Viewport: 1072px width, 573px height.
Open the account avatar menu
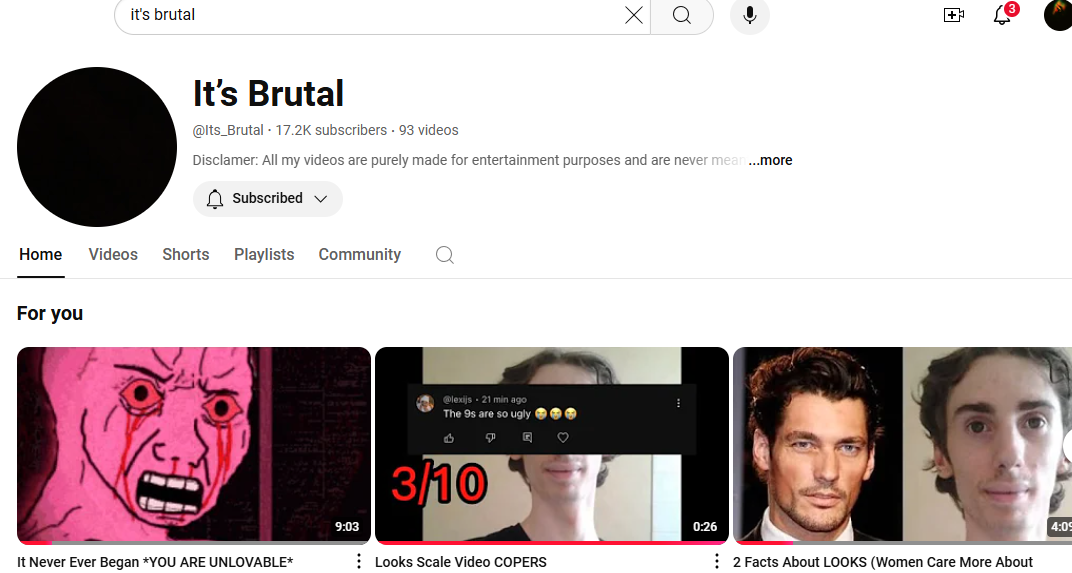pyautogui.click(x=1058, y=15)
